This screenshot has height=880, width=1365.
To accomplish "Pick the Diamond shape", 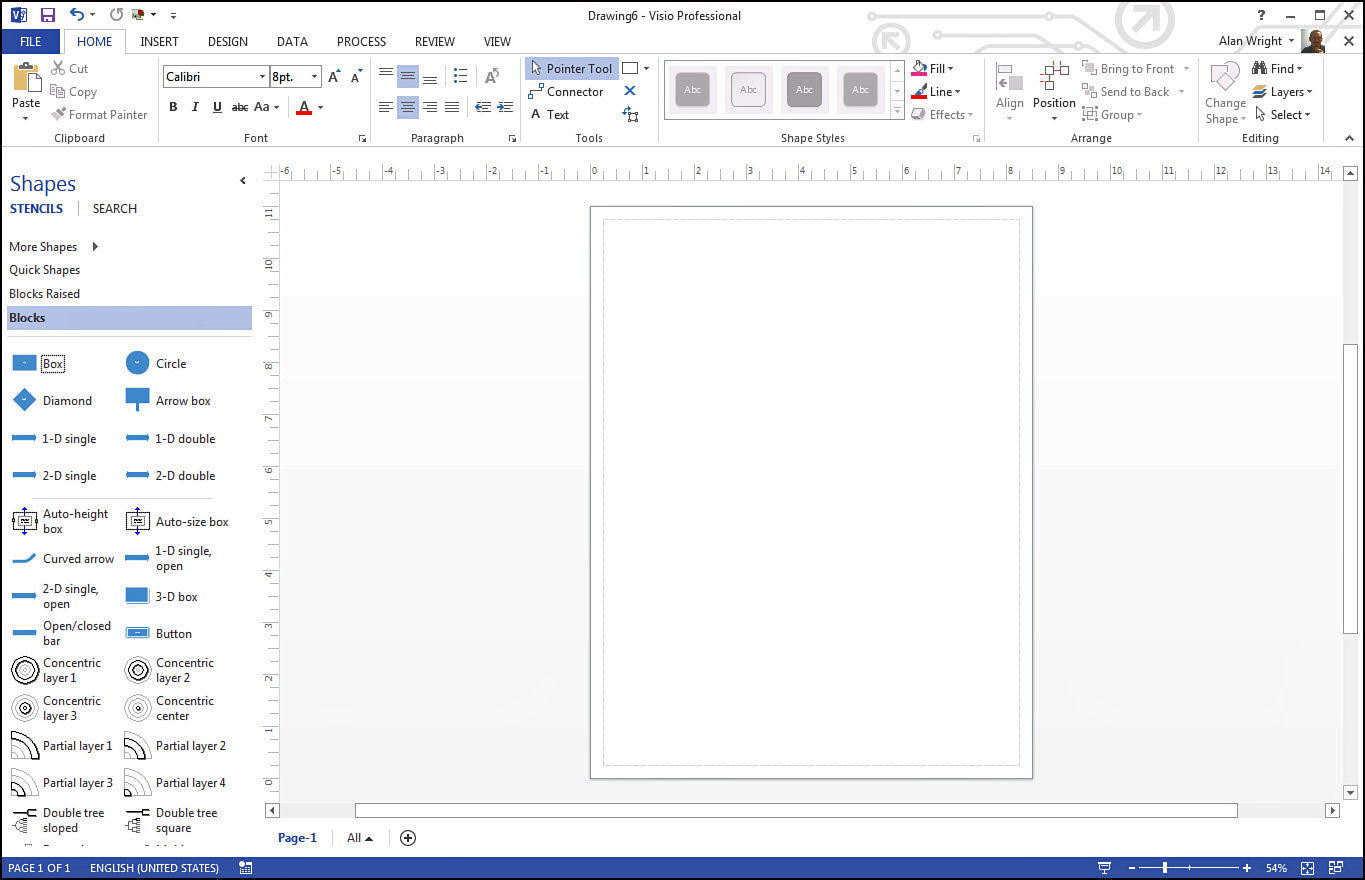I will pyautogui.click(x=52, y=400).
